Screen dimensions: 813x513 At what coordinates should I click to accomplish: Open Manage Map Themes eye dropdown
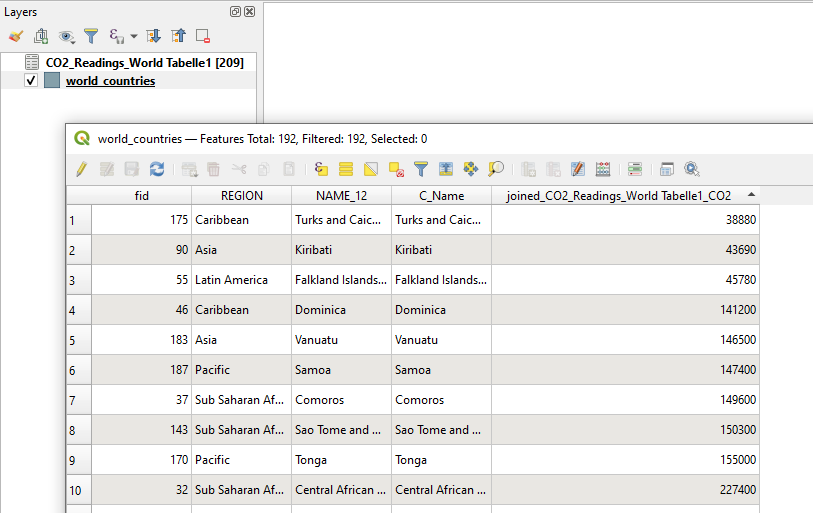pyautogui.click(x=67, y=36)
